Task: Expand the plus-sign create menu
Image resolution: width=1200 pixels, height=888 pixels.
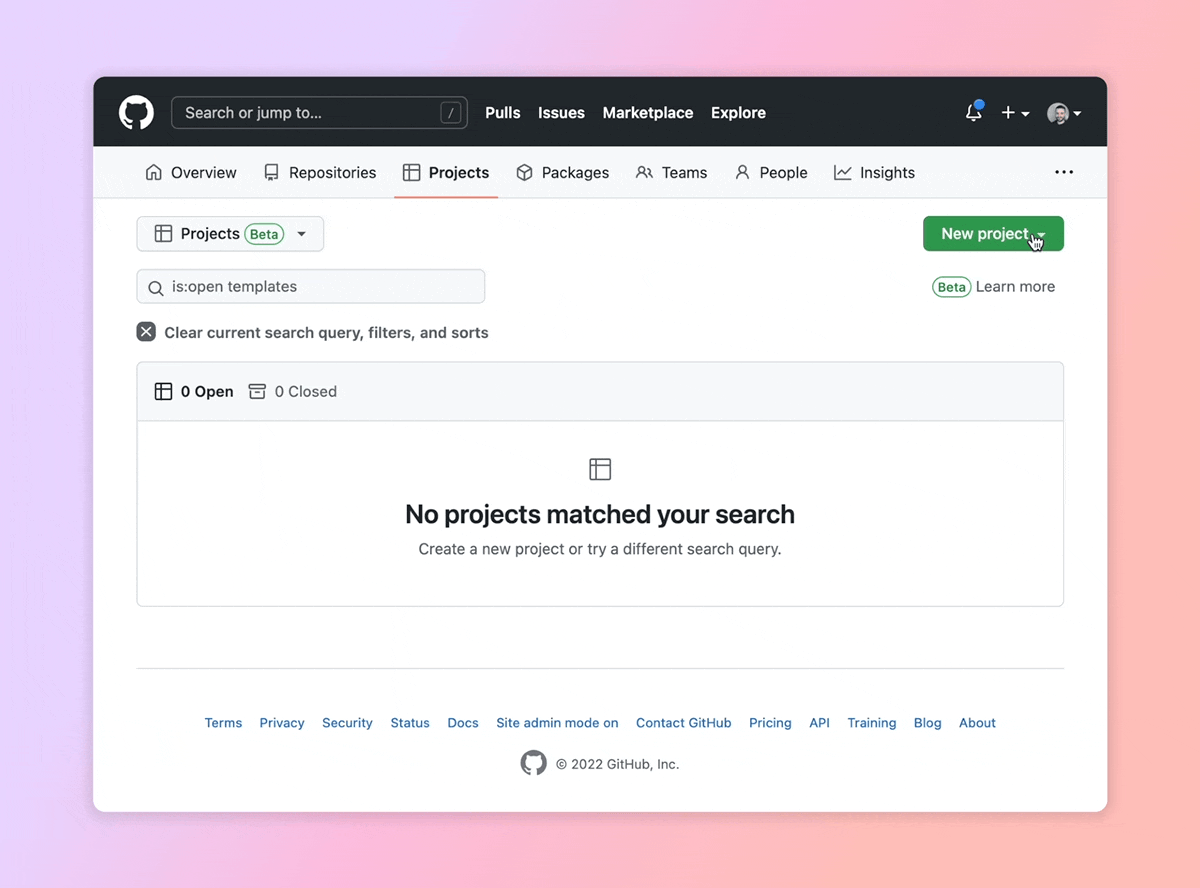Action: tap(1015, 113)
